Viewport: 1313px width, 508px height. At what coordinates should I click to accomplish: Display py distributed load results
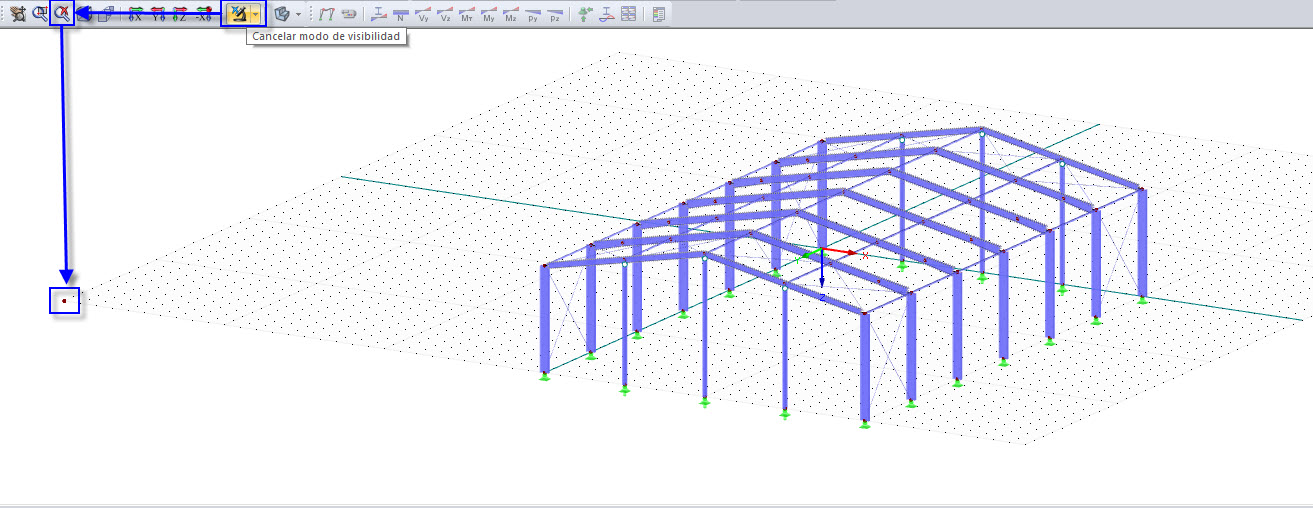[533, 14]
